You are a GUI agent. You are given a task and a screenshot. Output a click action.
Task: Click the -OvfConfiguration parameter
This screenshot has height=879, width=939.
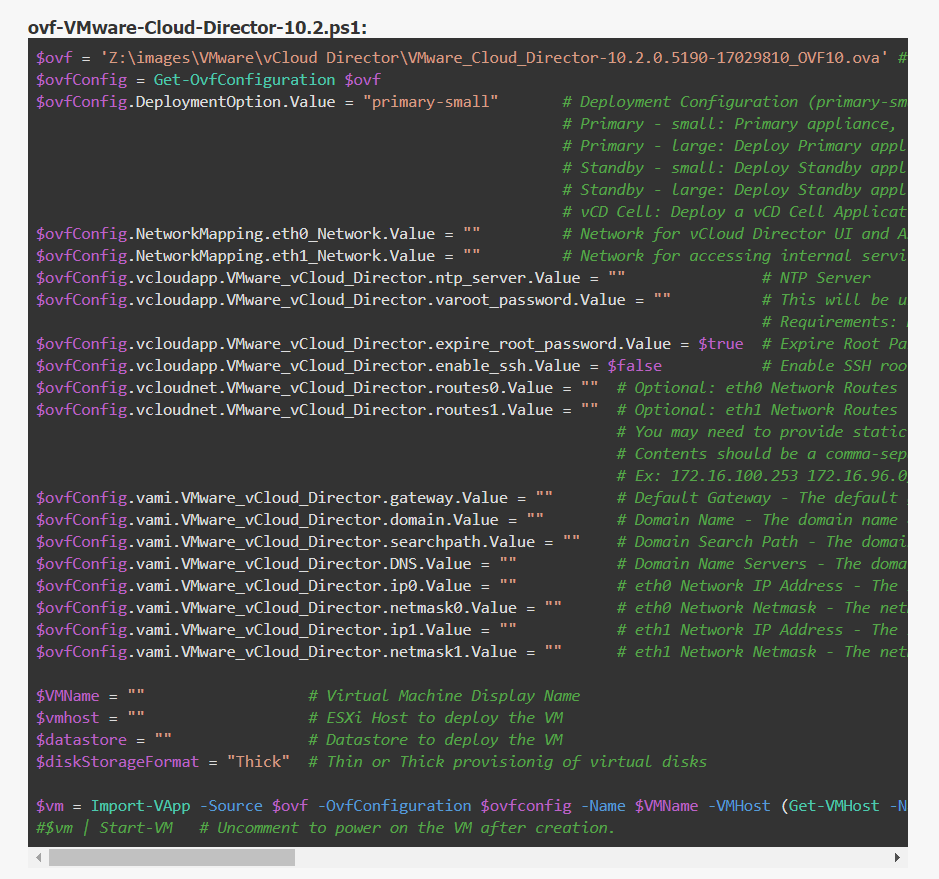395,806
